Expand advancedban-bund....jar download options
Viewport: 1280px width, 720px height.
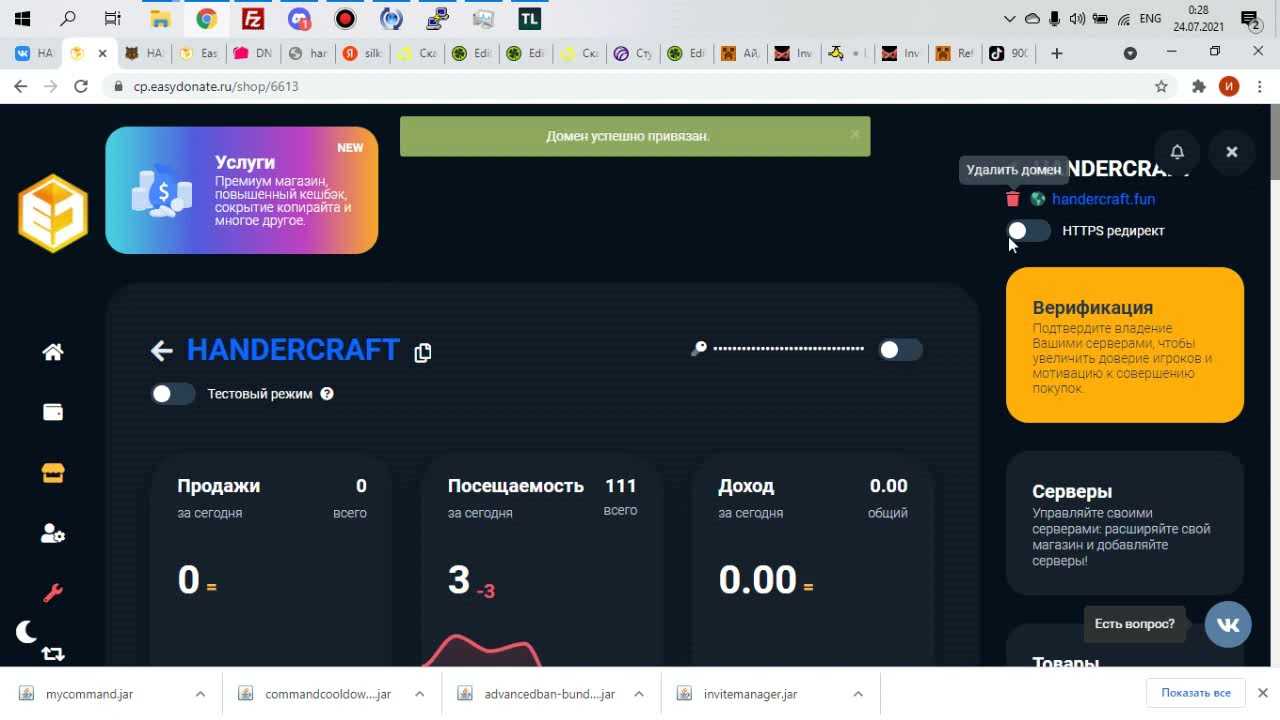[x=639, y=694]
